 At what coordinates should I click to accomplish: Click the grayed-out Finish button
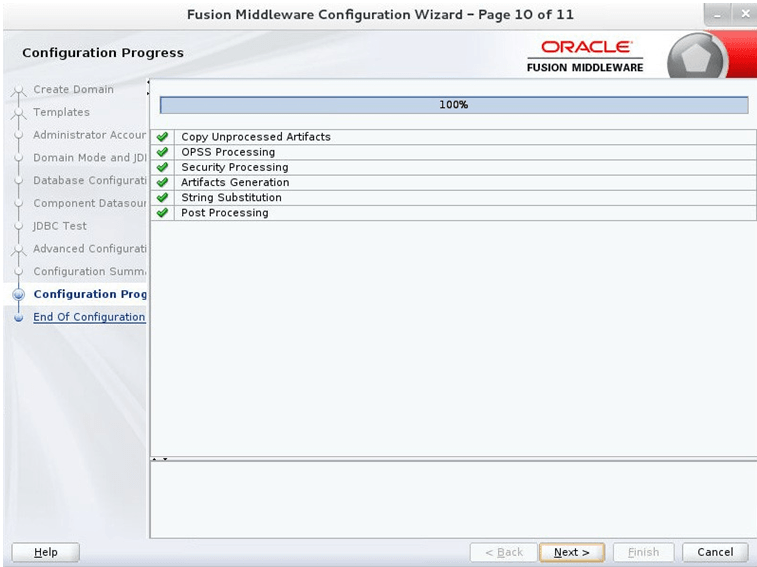pos(643,552)
